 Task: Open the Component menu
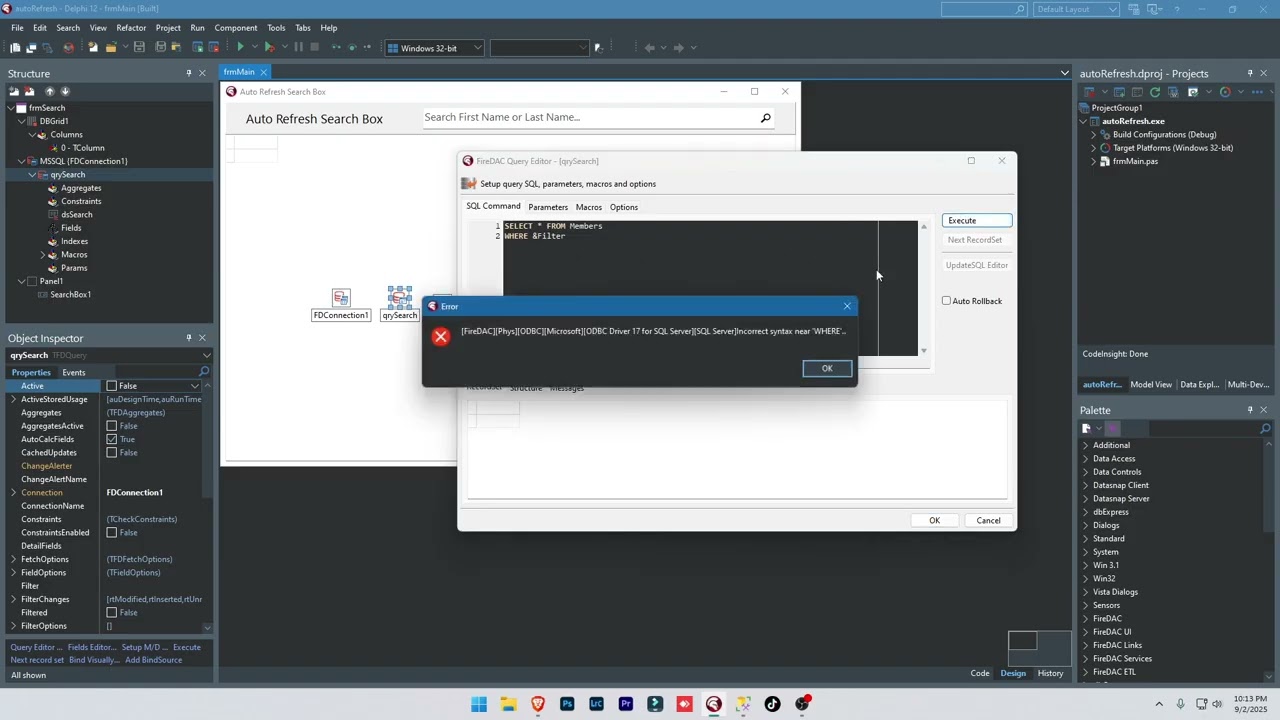click(236, 28)
